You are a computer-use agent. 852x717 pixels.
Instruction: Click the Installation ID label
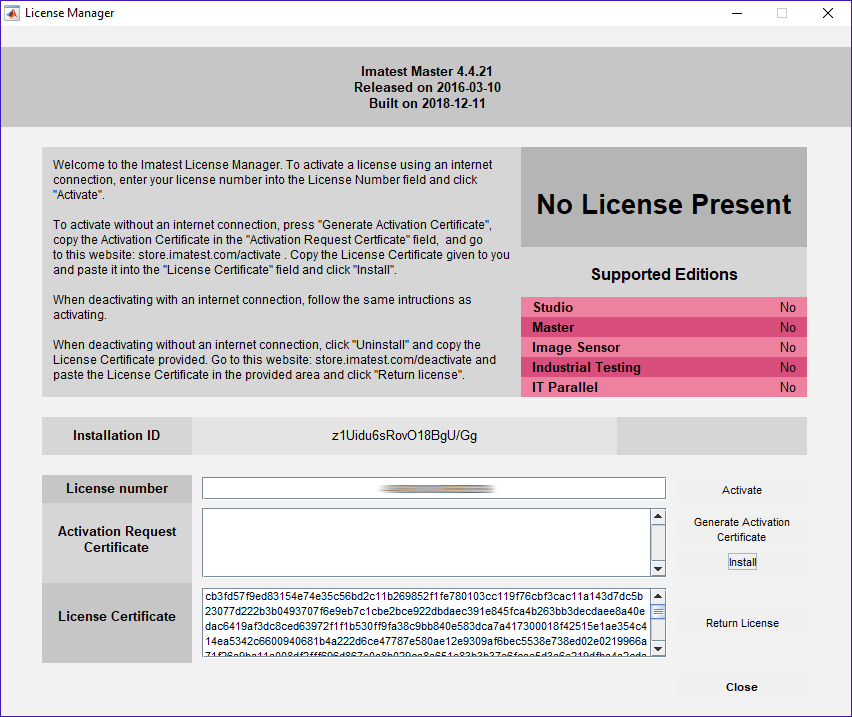point(117,436)
